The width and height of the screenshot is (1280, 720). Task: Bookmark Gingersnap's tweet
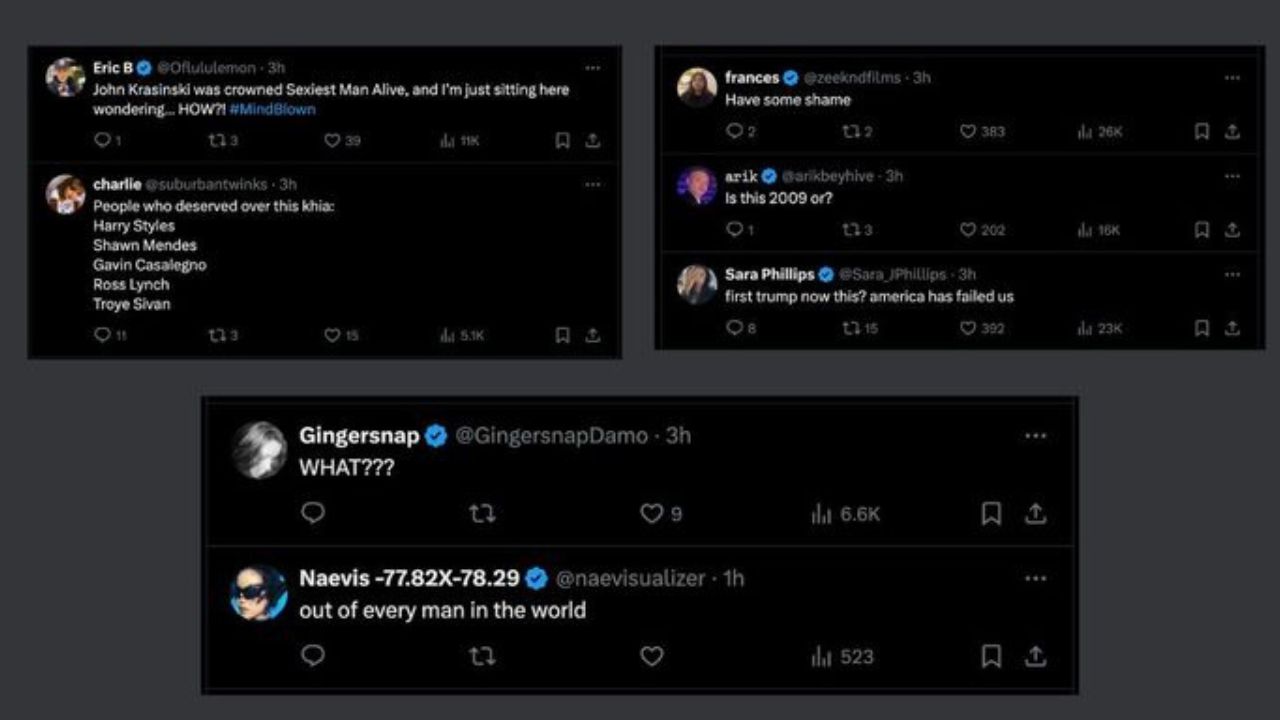pos(991,514)
